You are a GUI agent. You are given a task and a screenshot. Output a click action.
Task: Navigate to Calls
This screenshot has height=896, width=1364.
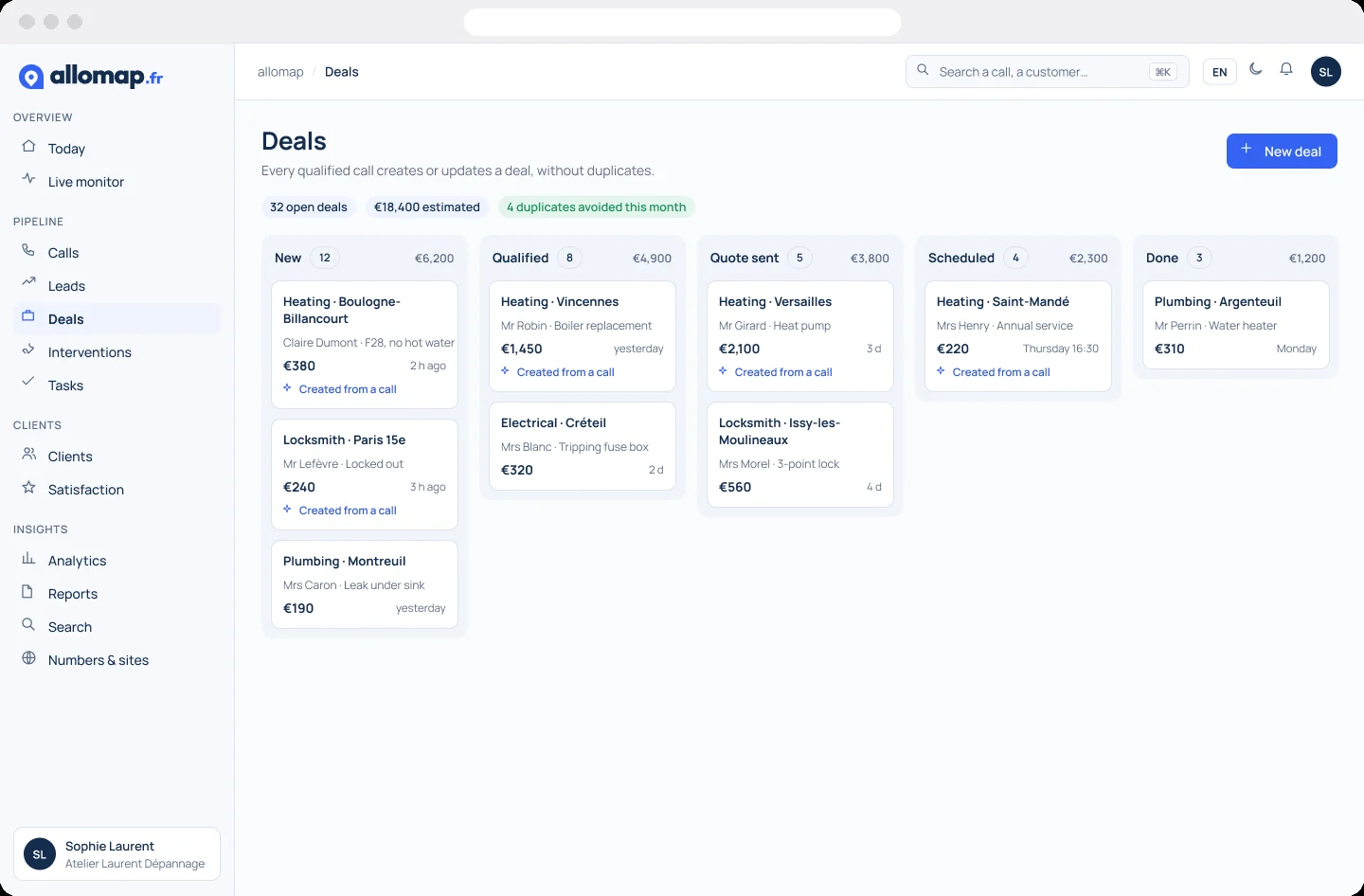pyautogui.click(x=117, y=253)
